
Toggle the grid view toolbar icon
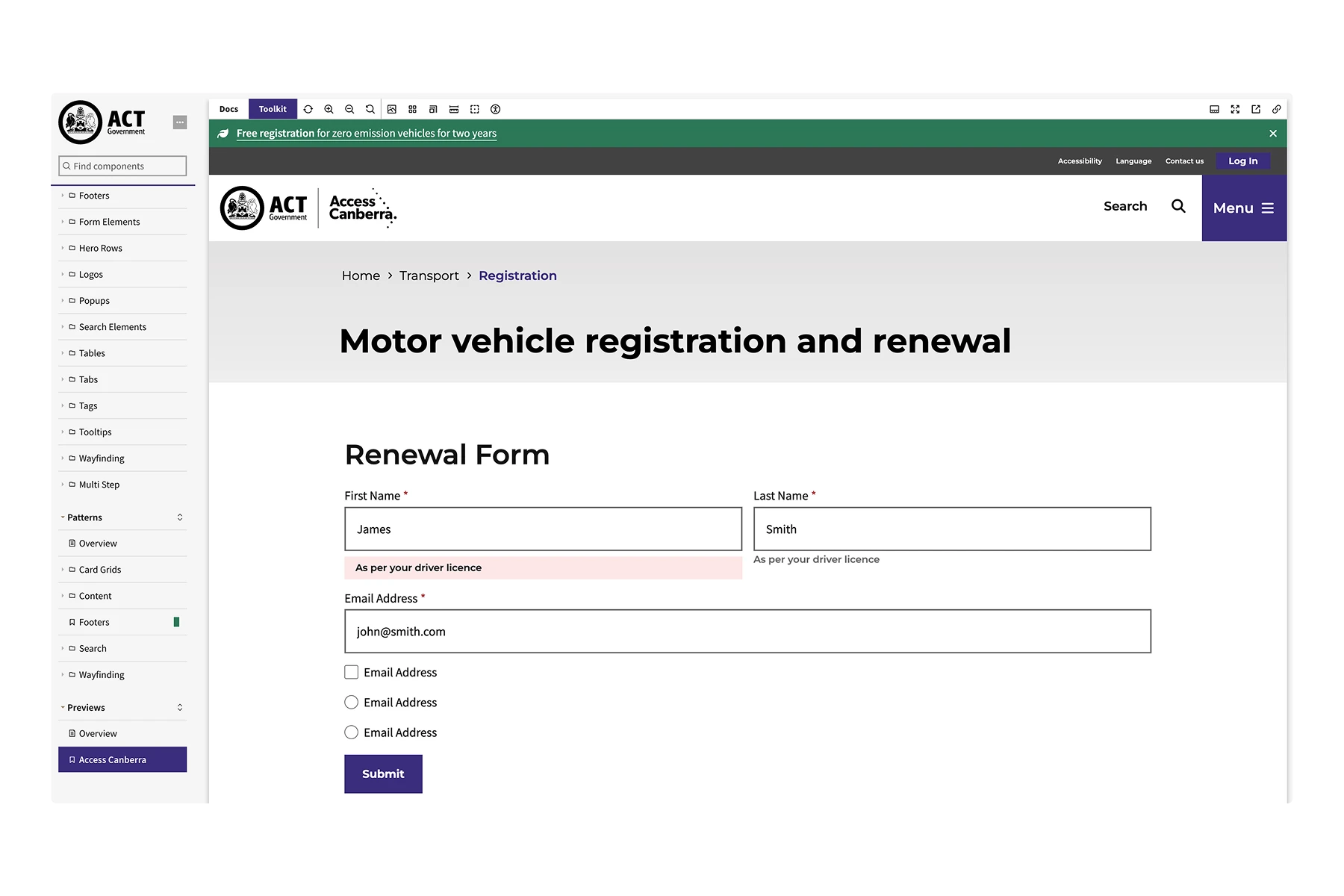tap(412, 109)
